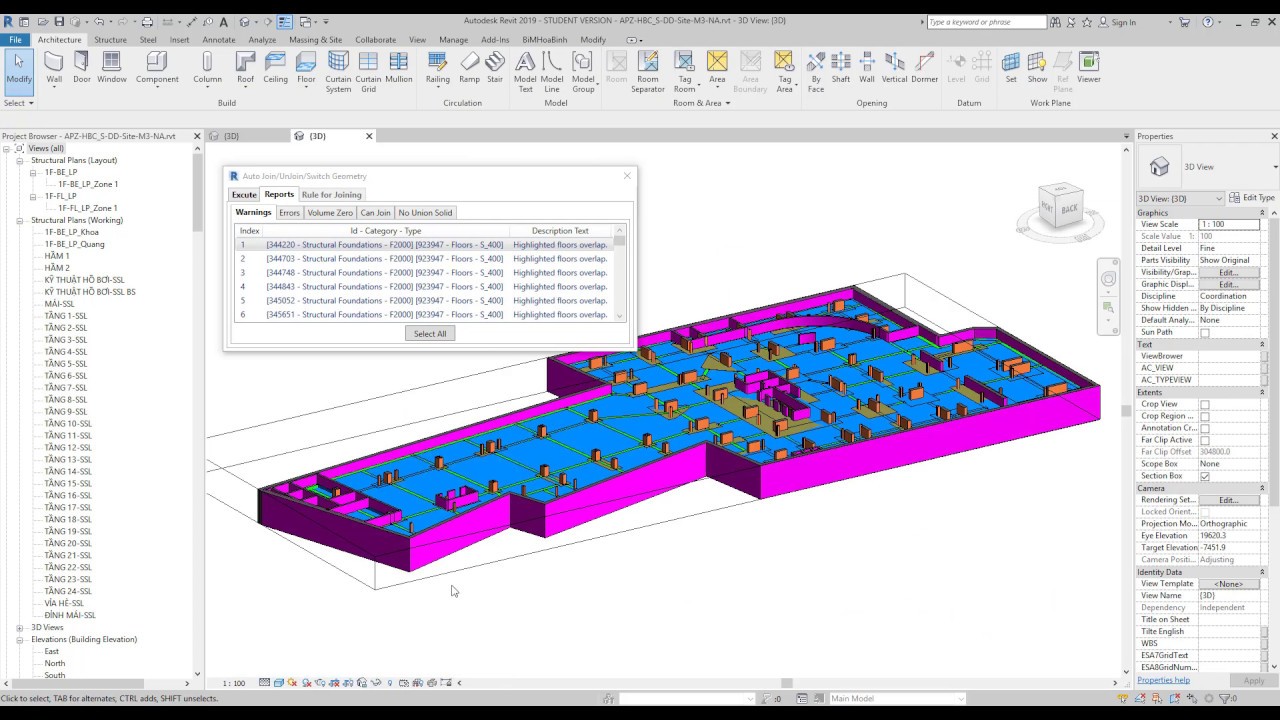Select the Model Text tool
This screenshot has height=720, width=1280.
[525, 72]
